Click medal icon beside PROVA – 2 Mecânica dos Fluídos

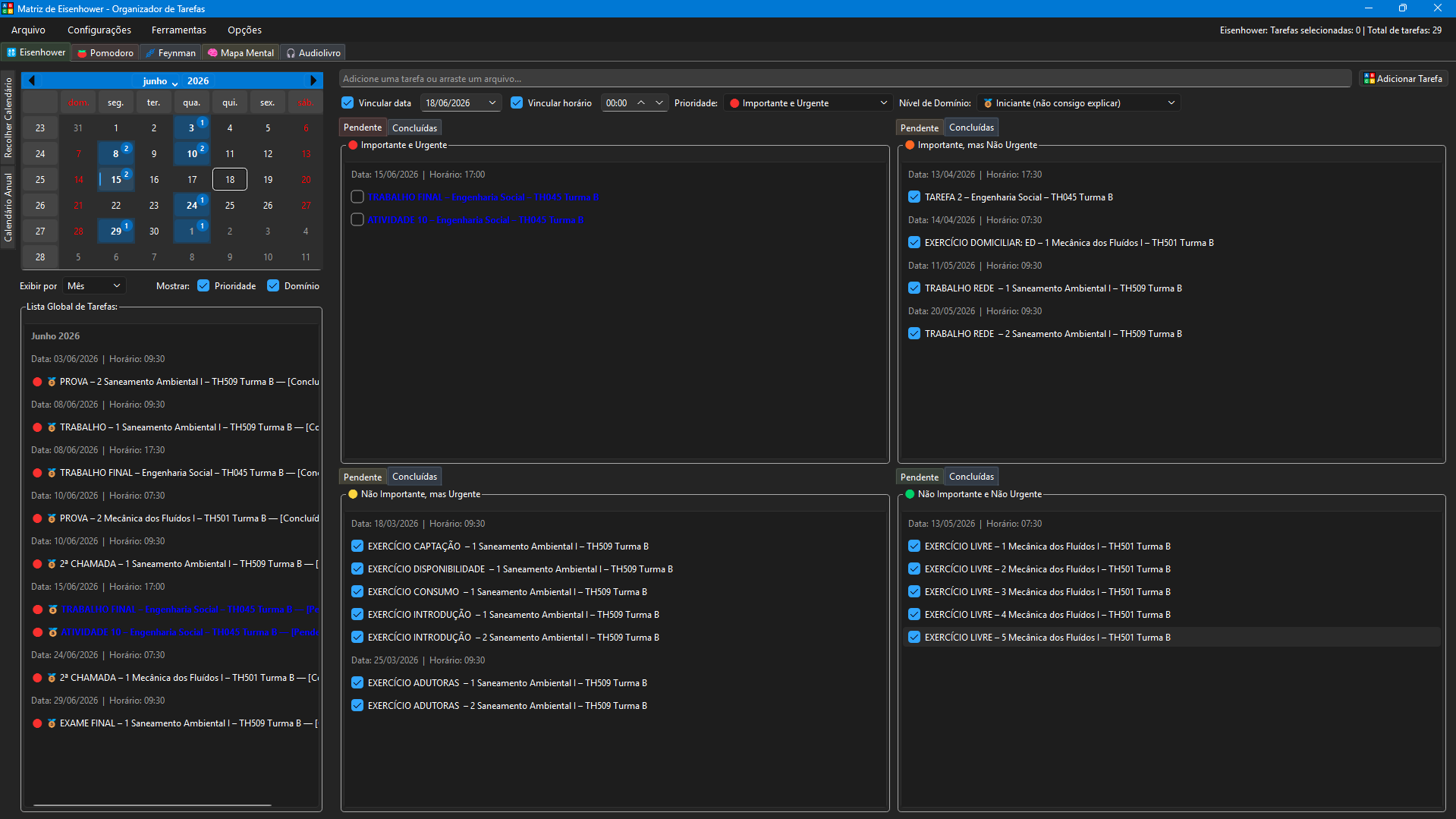point(52,518)
